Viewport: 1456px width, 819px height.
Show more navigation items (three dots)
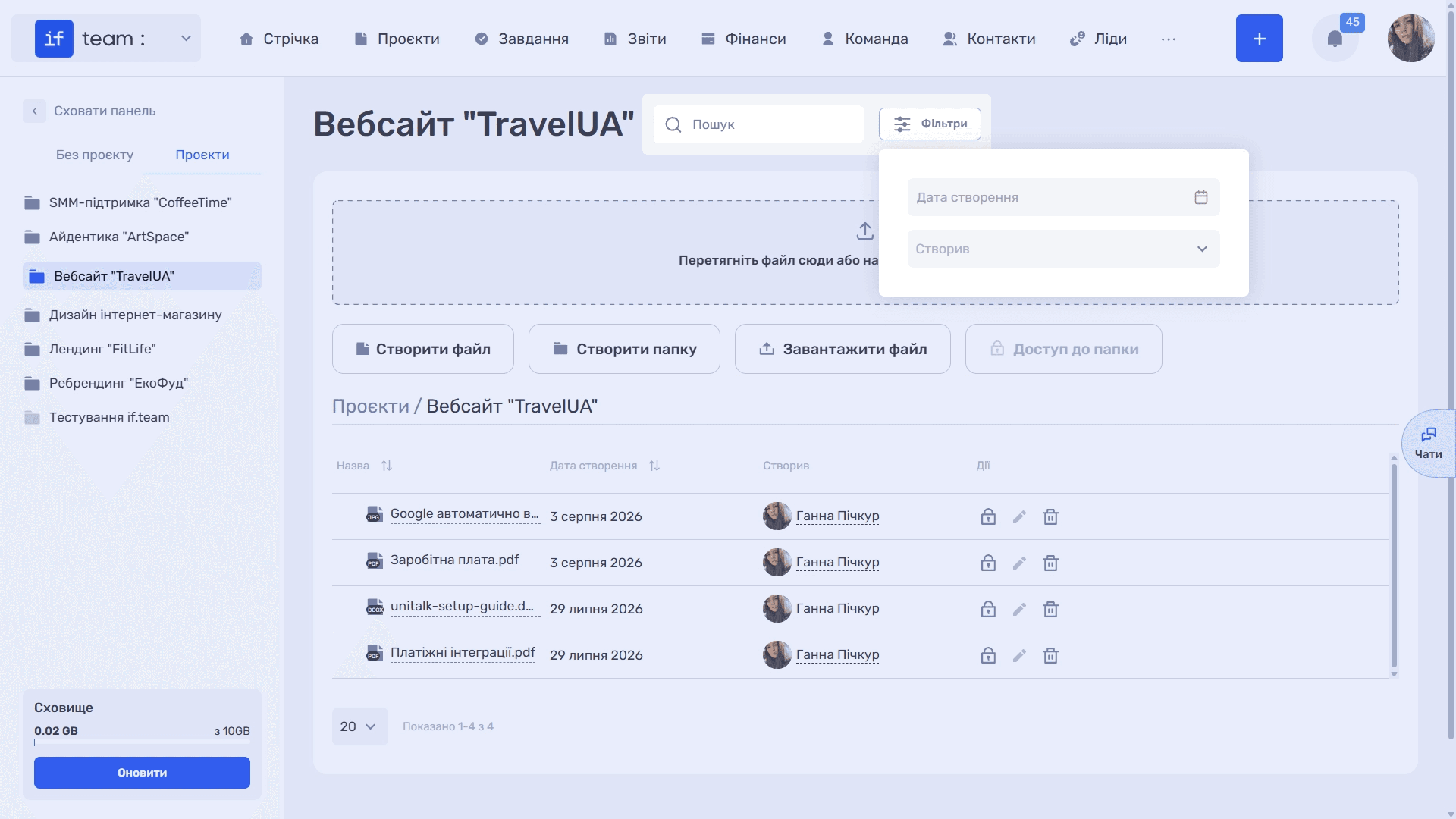[1168, 39]
